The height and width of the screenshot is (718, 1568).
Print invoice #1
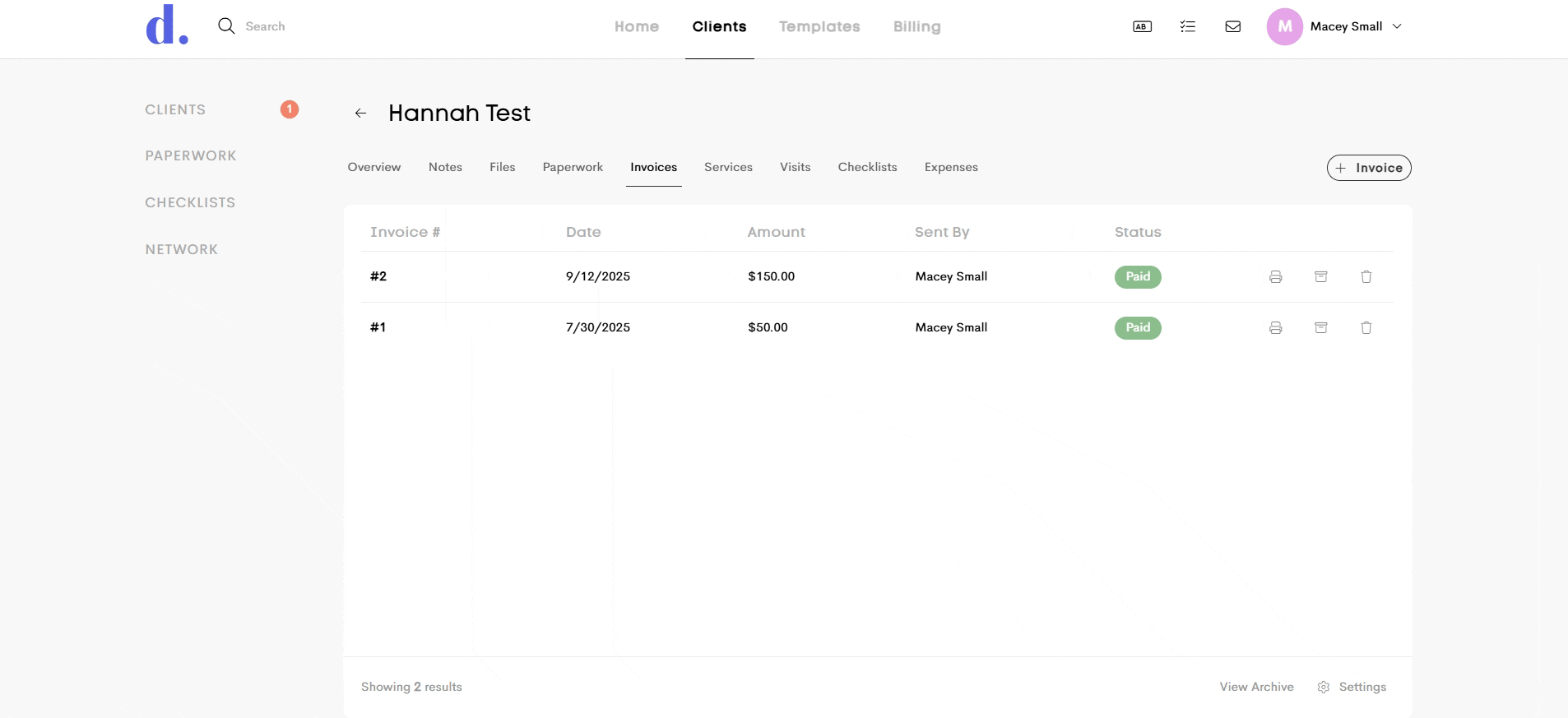pyautogui.click(x=1275, y=328)
